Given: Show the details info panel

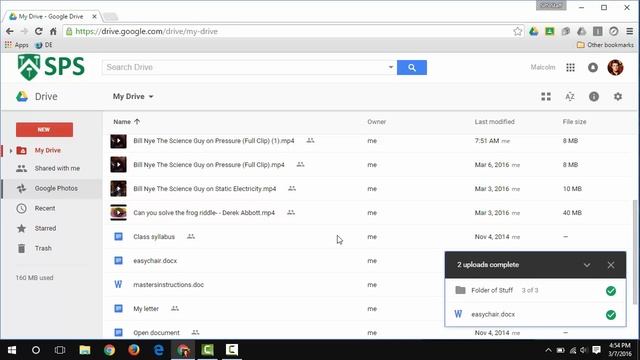Looking at the screenshot, I should (593, 97).
